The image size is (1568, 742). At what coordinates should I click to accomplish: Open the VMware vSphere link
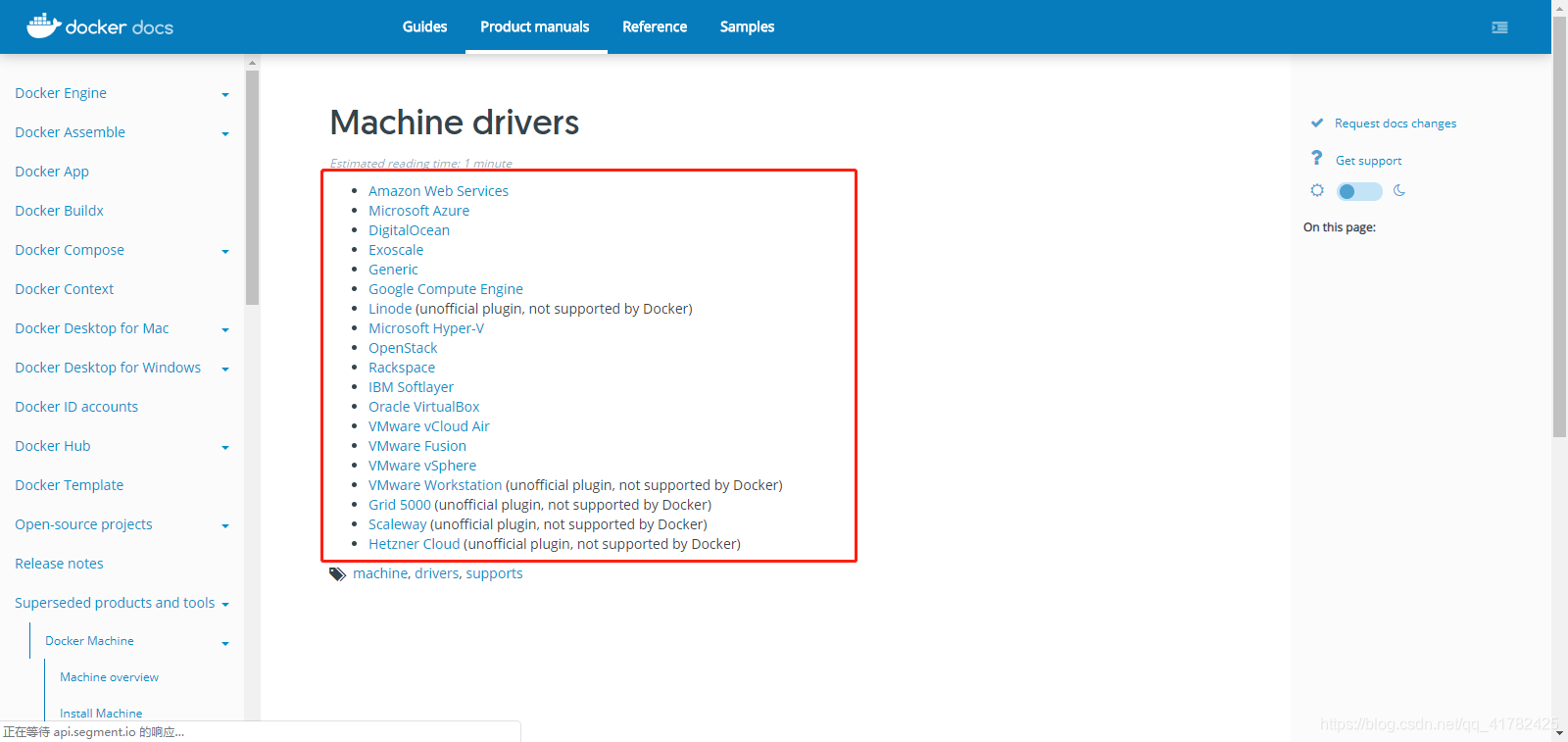pyautogui.click(x=422, y=466)
